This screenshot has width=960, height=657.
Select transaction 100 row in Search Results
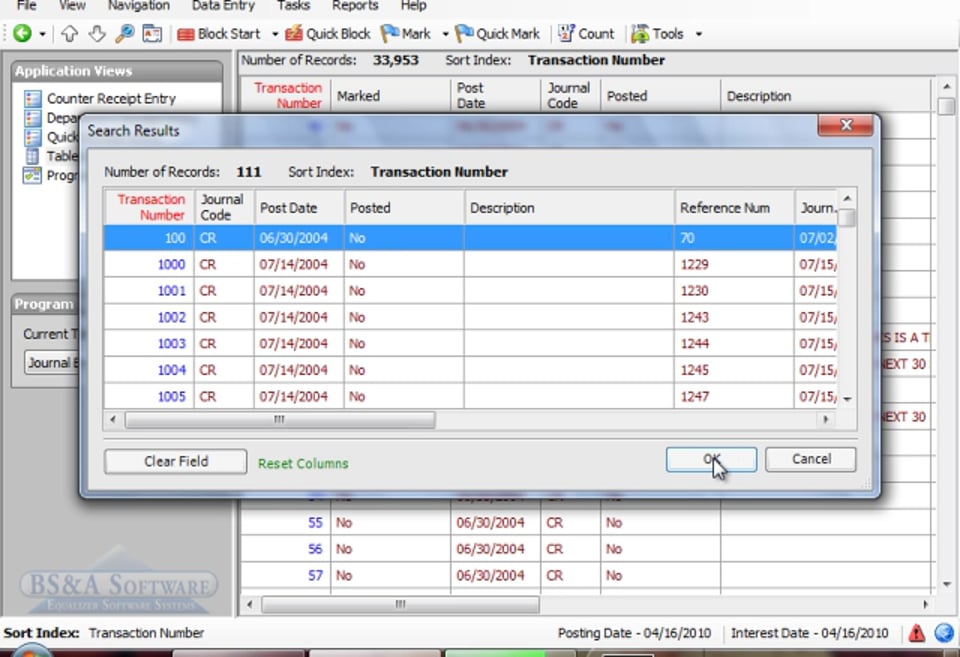click(470, 238)
